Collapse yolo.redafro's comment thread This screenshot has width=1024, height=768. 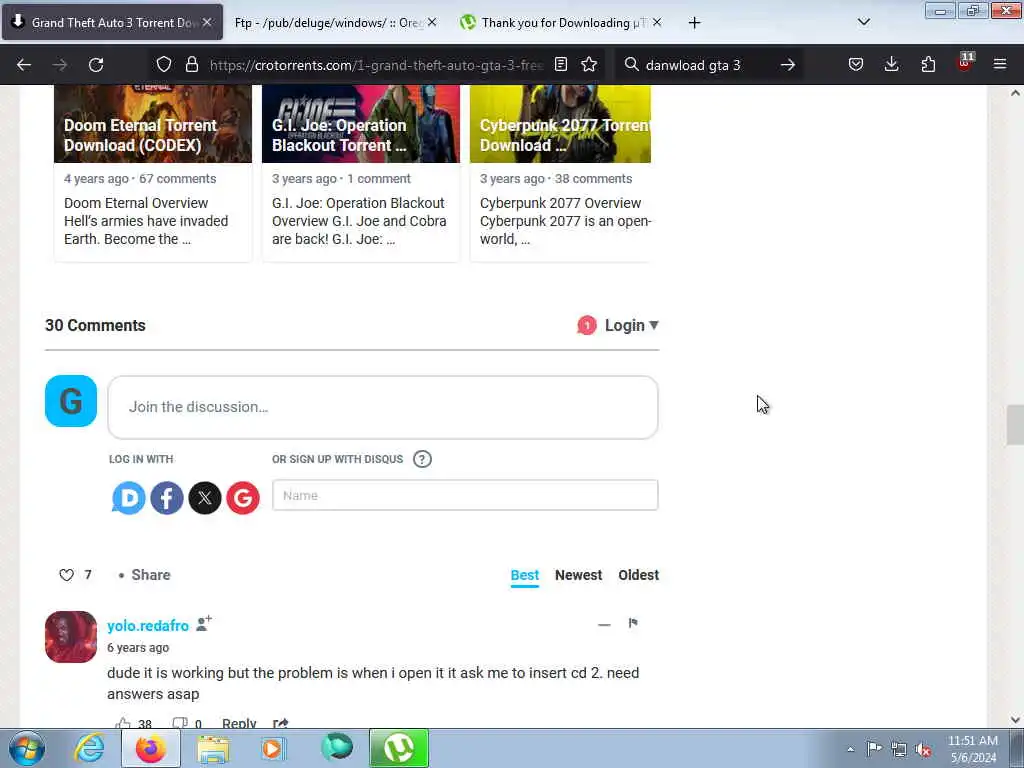tap(604, 625)
